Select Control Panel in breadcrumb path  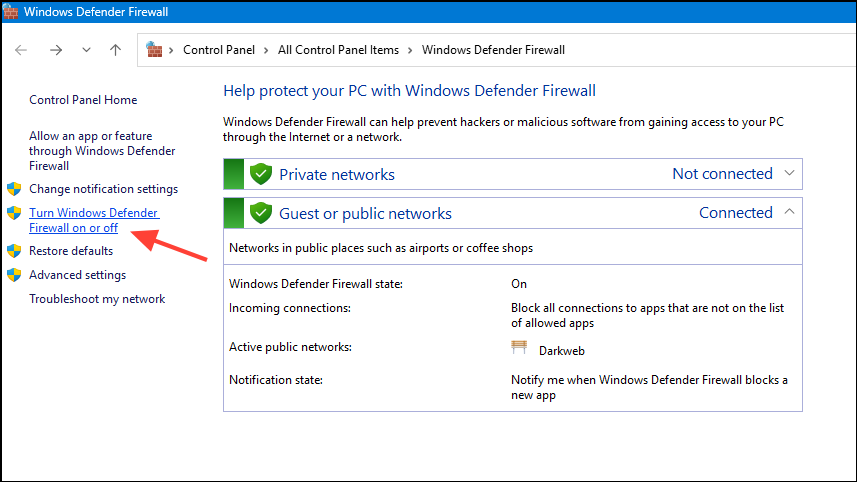click(x=219, y=50)
